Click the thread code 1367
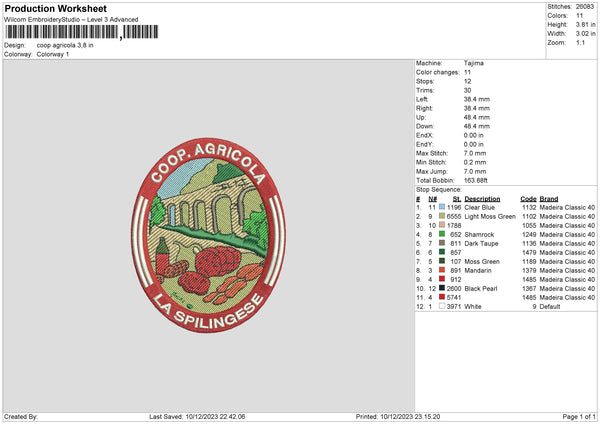600x424 pixels. [529, 289]
